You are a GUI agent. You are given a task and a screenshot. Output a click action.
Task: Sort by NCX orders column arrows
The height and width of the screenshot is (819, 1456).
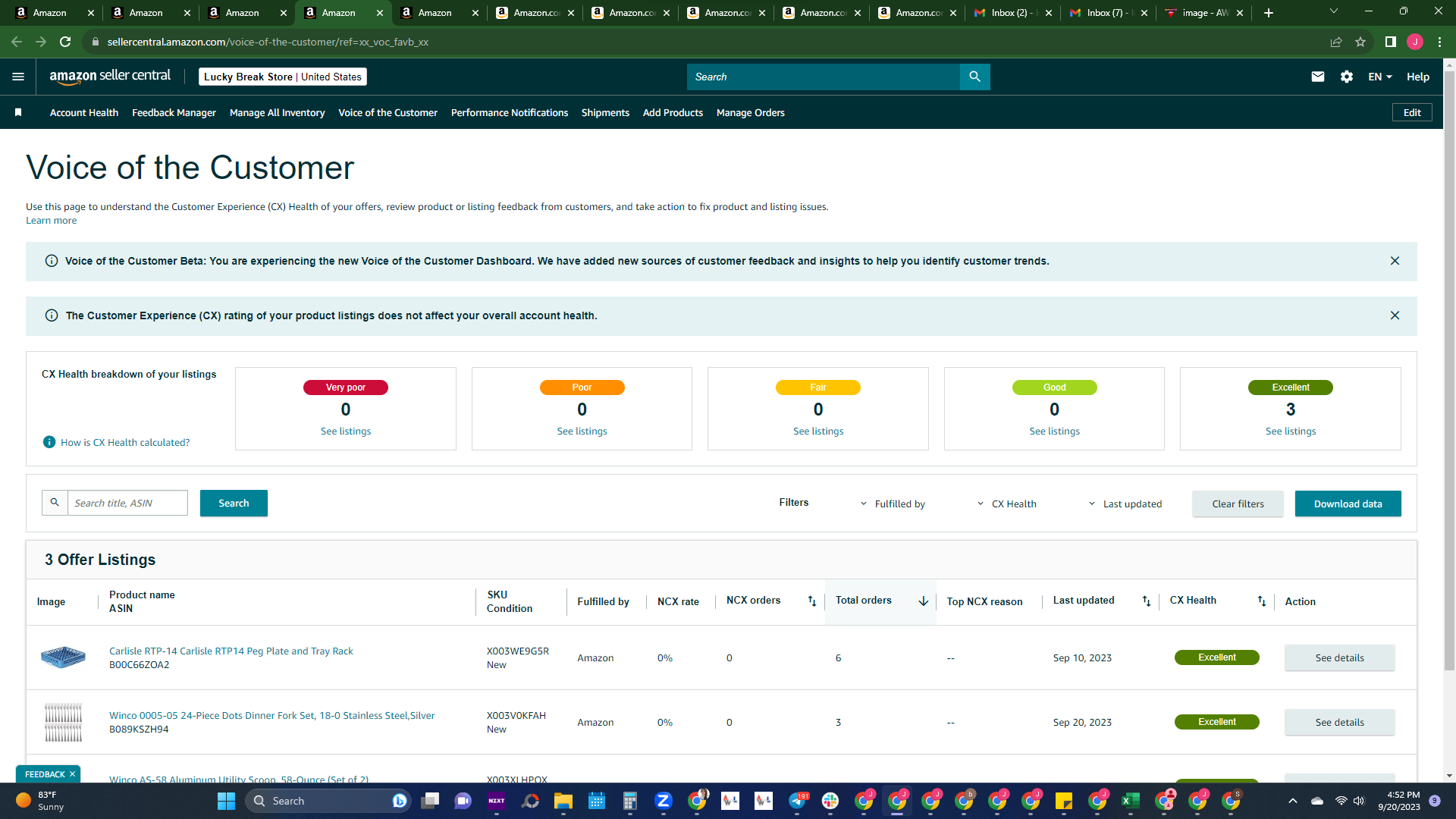(x=812, y=601)
